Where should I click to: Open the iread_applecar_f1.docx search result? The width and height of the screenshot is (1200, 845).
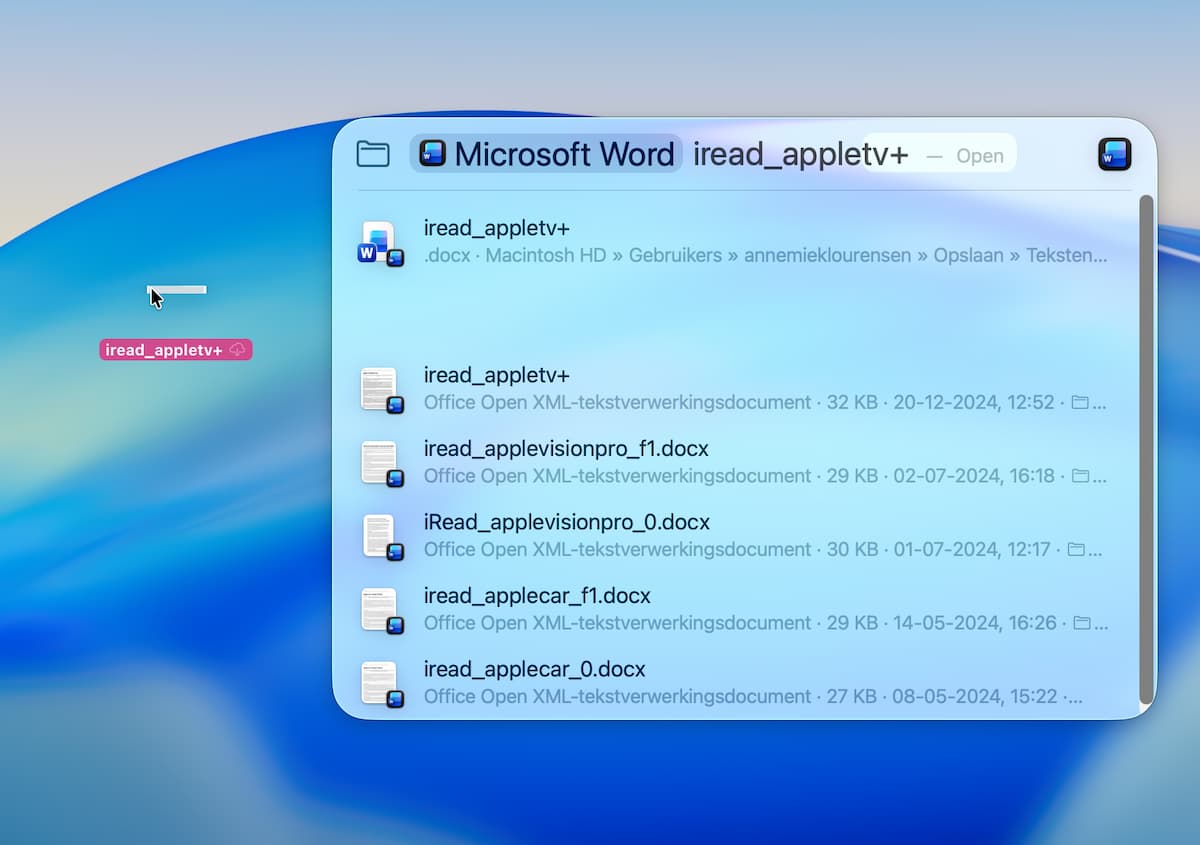pyautogui.click(x=537, y=596)
